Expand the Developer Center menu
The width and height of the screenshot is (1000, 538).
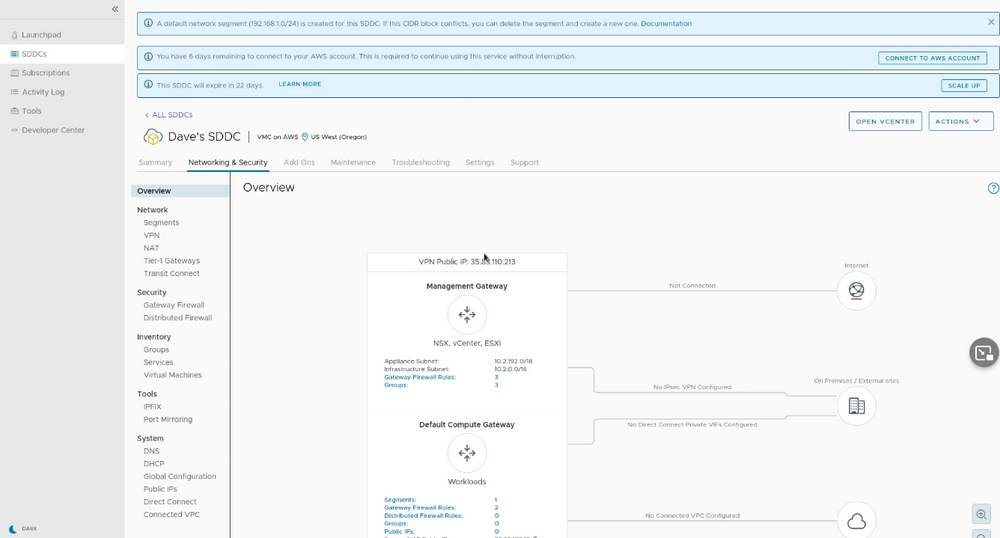point(52,130)
